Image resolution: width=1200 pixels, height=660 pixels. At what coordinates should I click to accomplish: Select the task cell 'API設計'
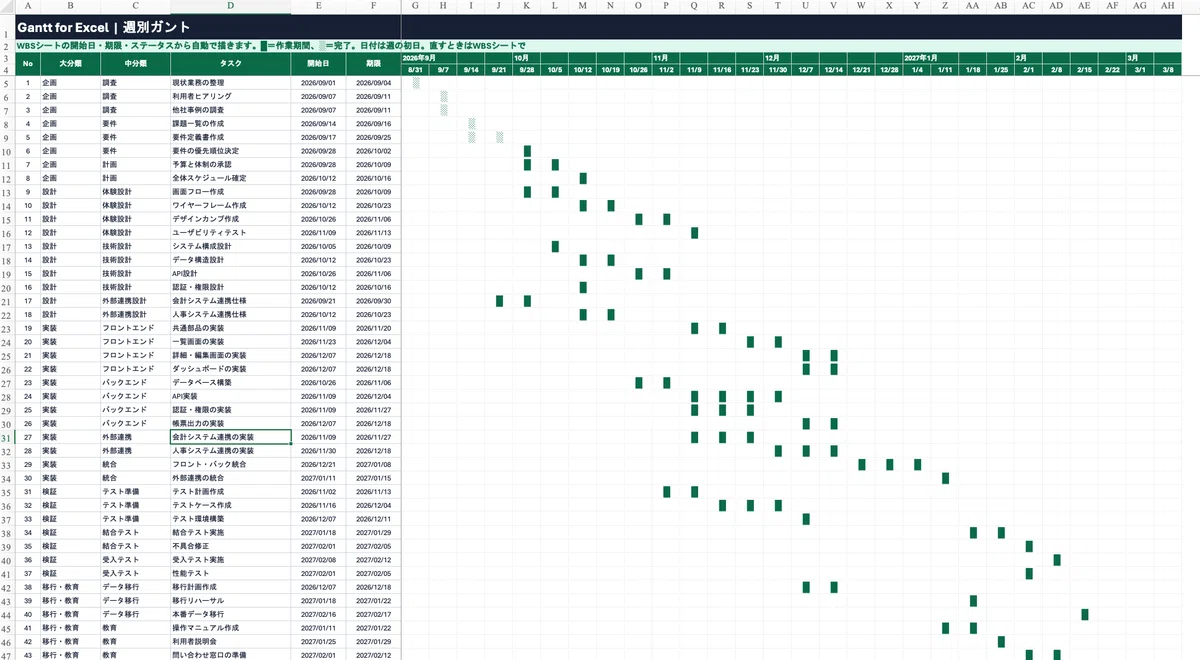231,273
